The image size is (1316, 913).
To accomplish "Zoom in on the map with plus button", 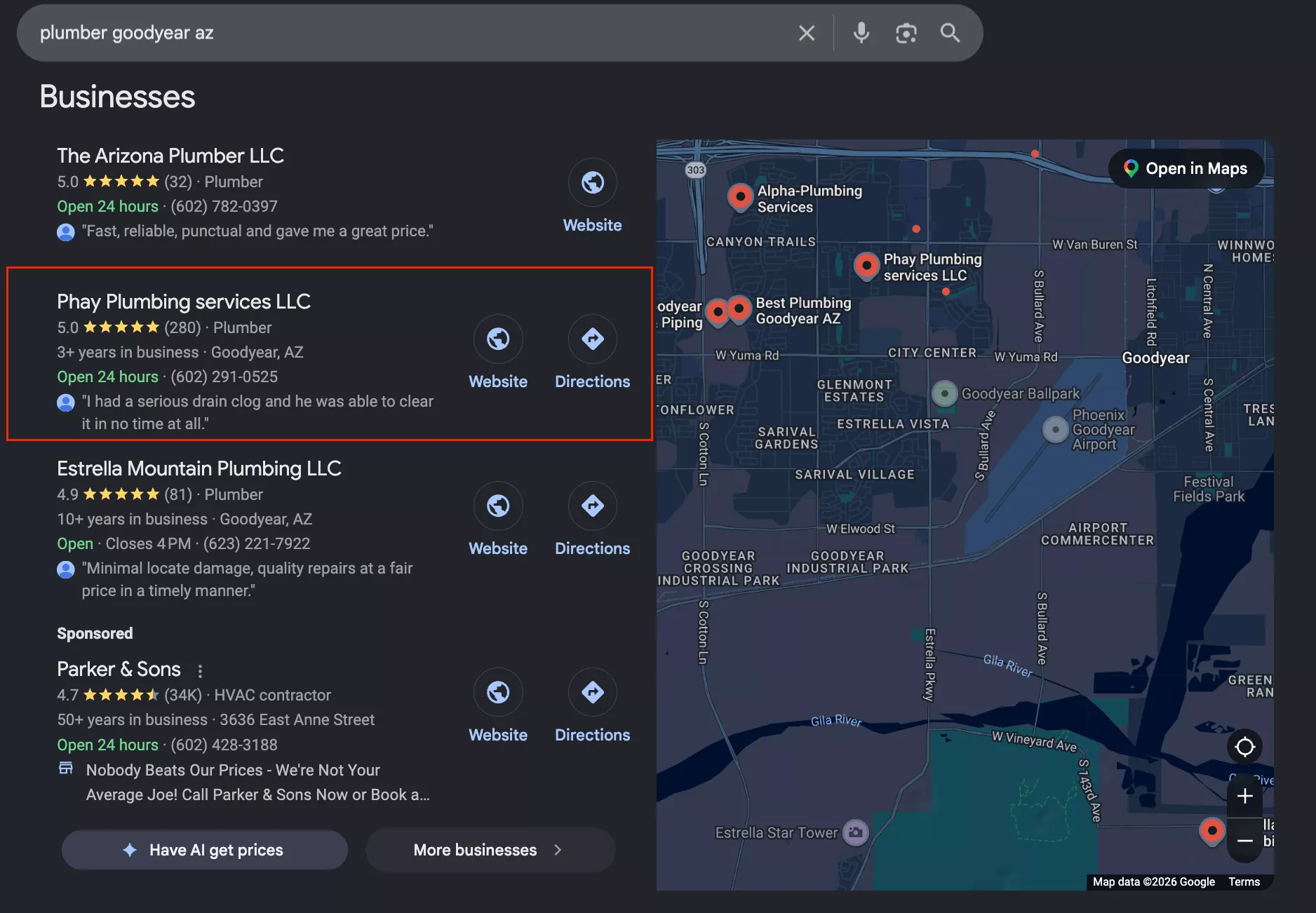I will click(x=1245, y=797).
